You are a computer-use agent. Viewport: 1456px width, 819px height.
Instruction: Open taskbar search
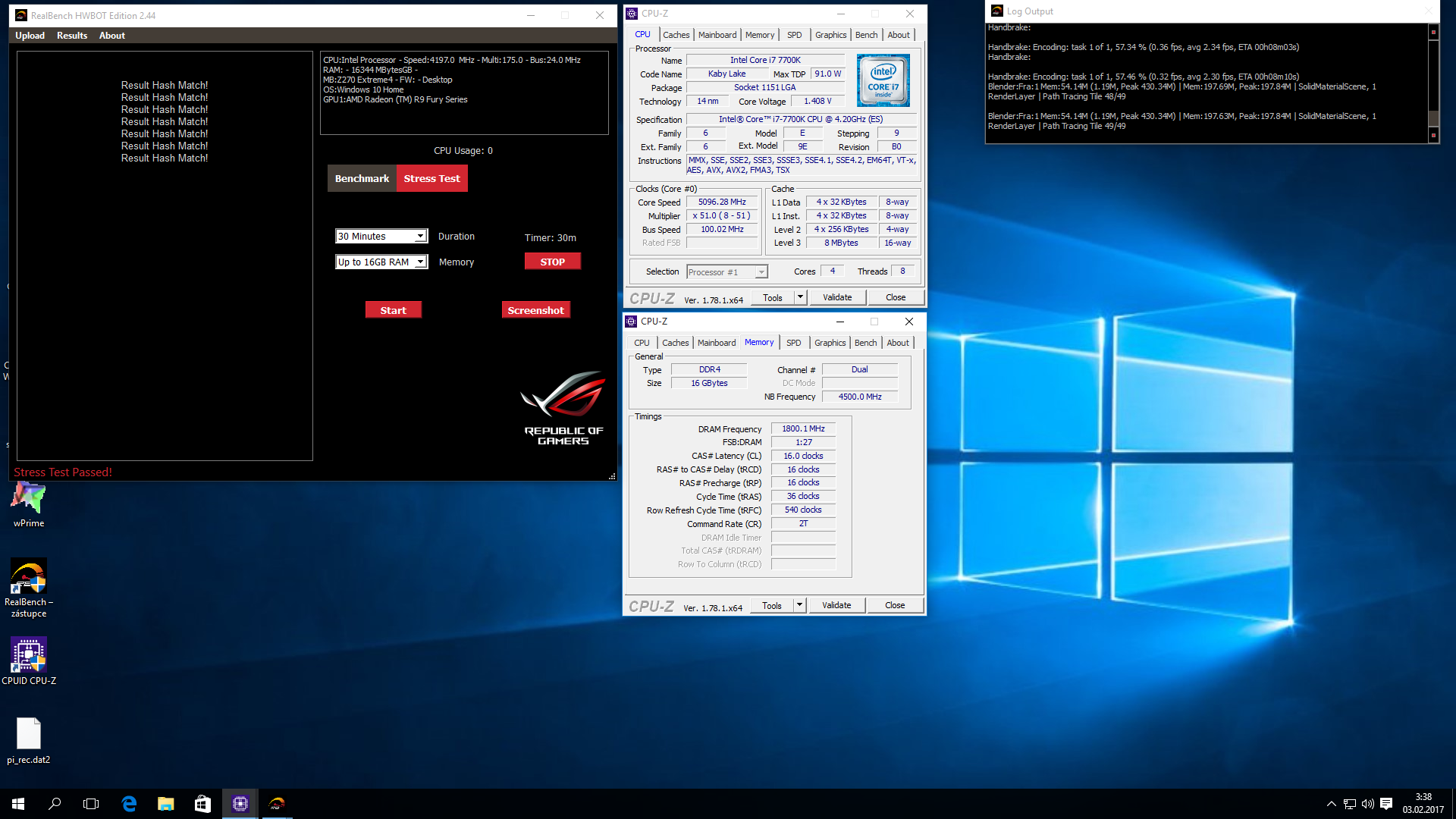(55, 804)
